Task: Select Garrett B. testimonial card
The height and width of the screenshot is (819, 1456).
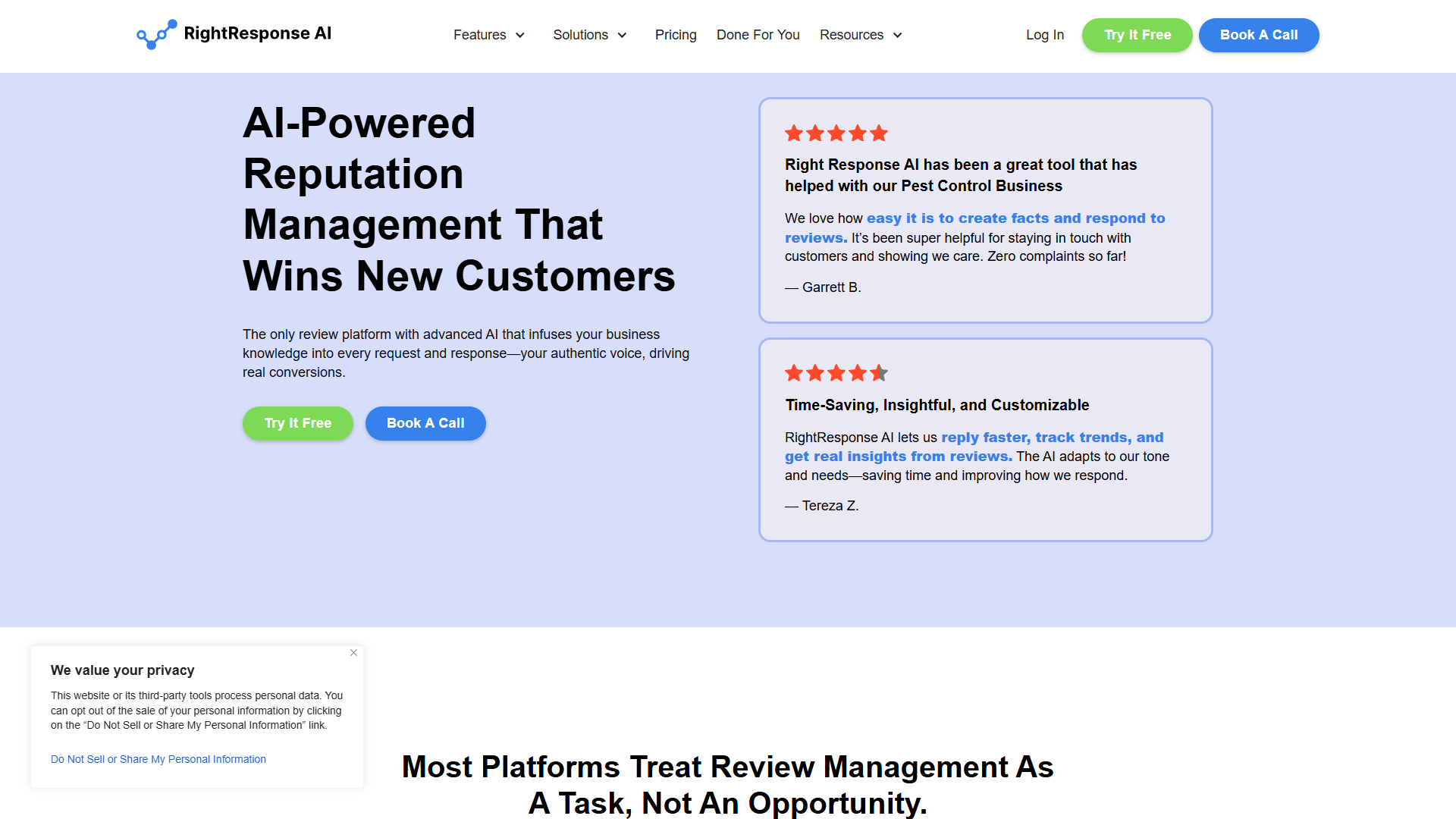Action: (986, 210)
